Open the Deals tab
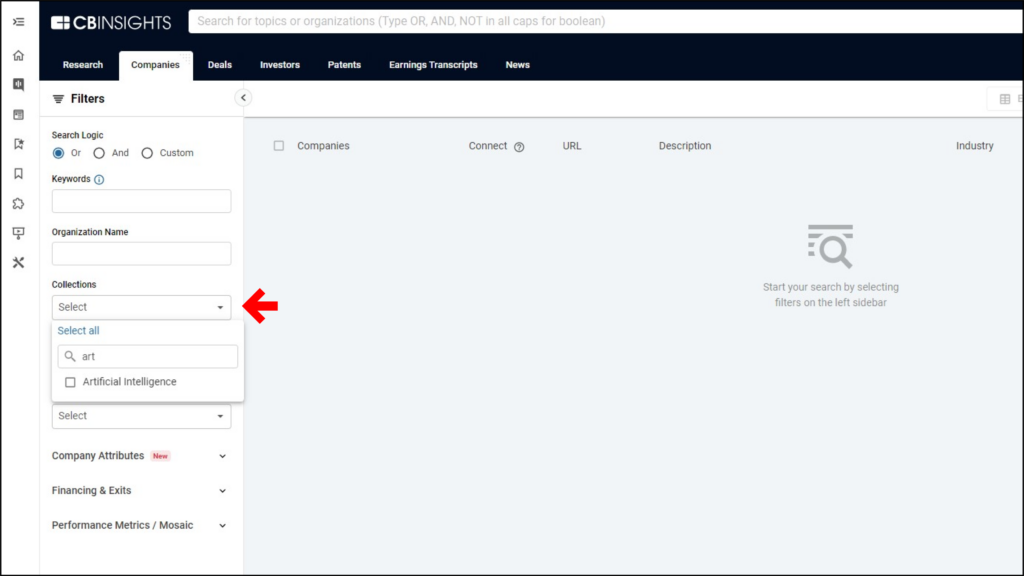 tap(219, 65)
